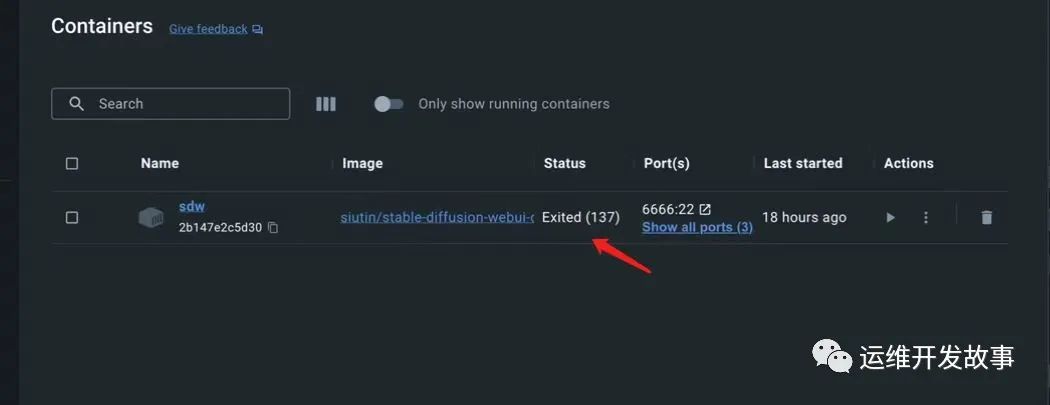Expand Show all ports (3)

[x=697, y=227]
